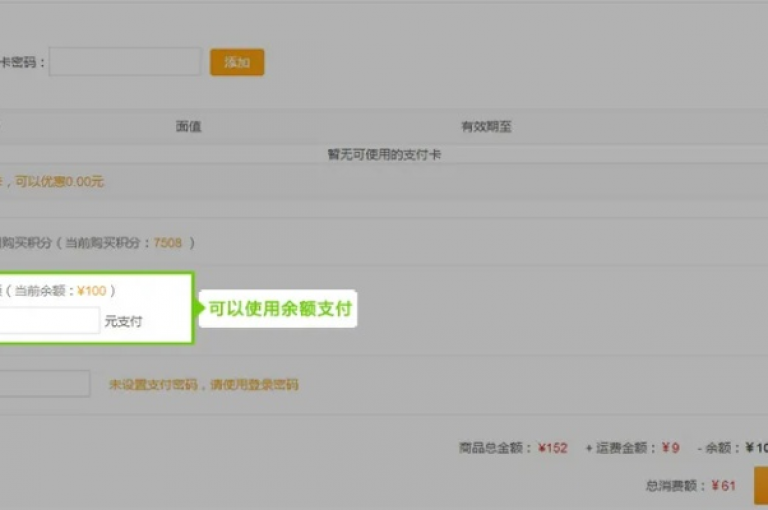Image resolution: width=768 pixels, height=510 pixels.
Task: Click the 面值 column header
Action: click(189, 126)
